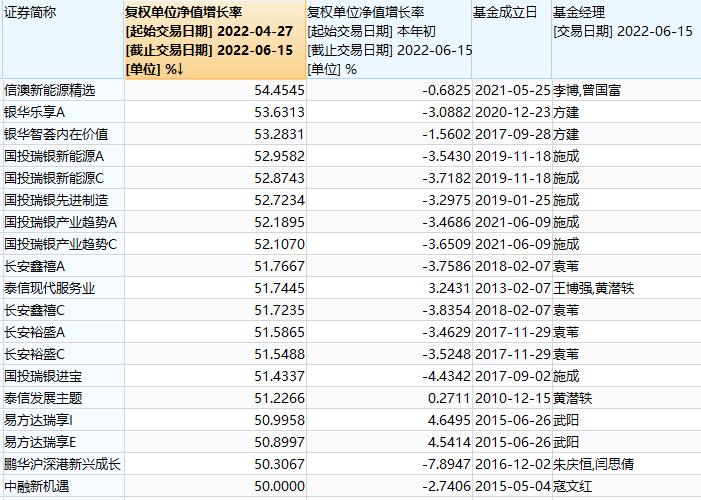Viewport: 701px width, 500px height.
Task: Click the growth value 53.6313
Action: pos(279,112)
